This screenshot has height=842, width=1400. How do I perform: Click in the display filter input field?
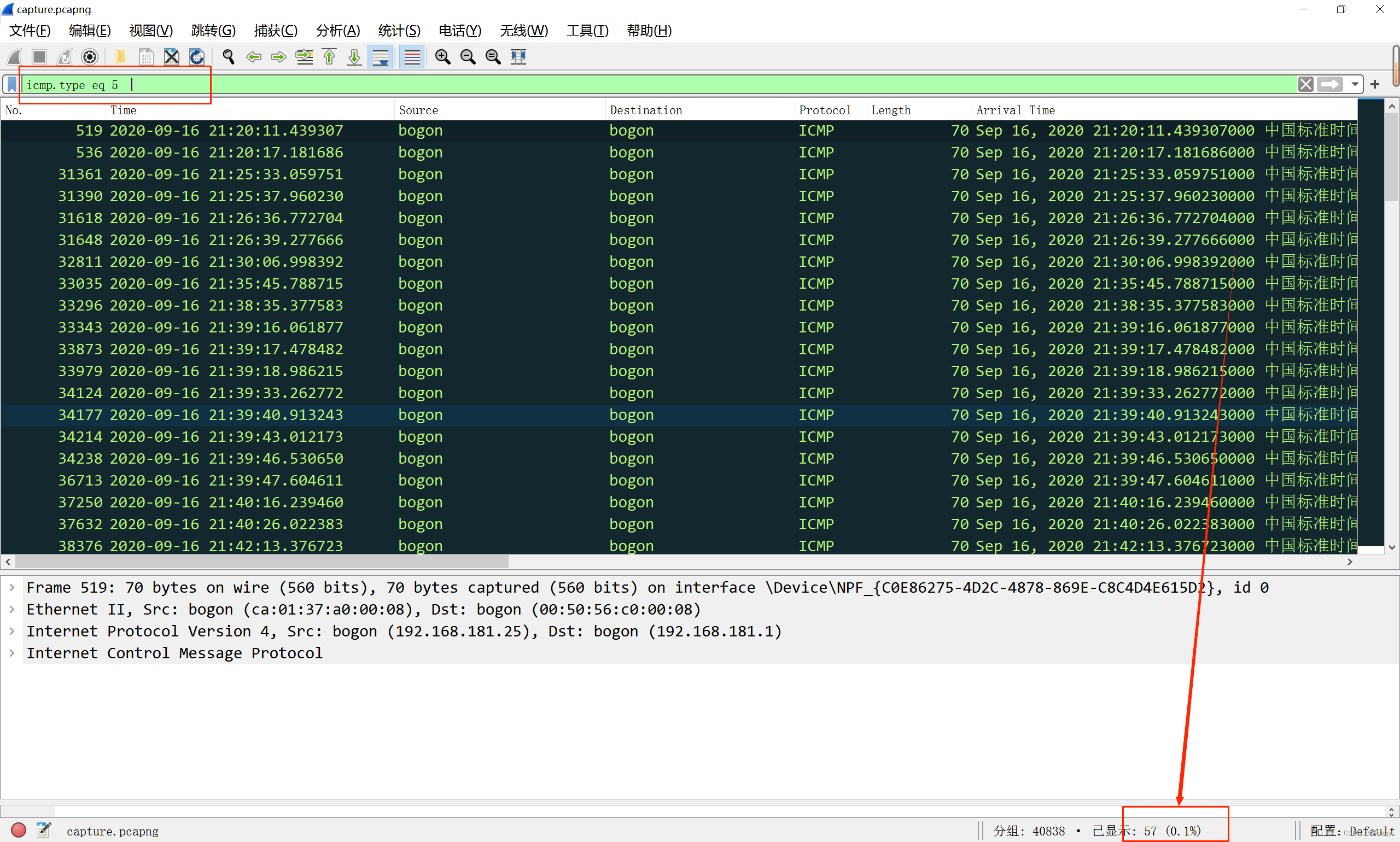click(x=681, y=85)
